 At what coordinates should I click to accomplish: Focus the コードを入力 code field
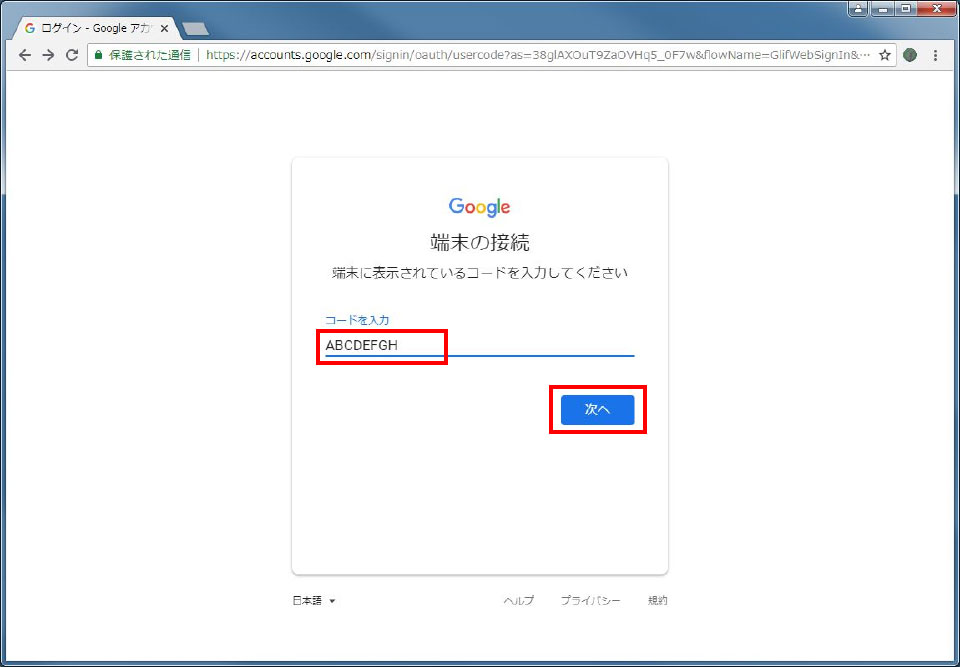click(x=479, y=345)
